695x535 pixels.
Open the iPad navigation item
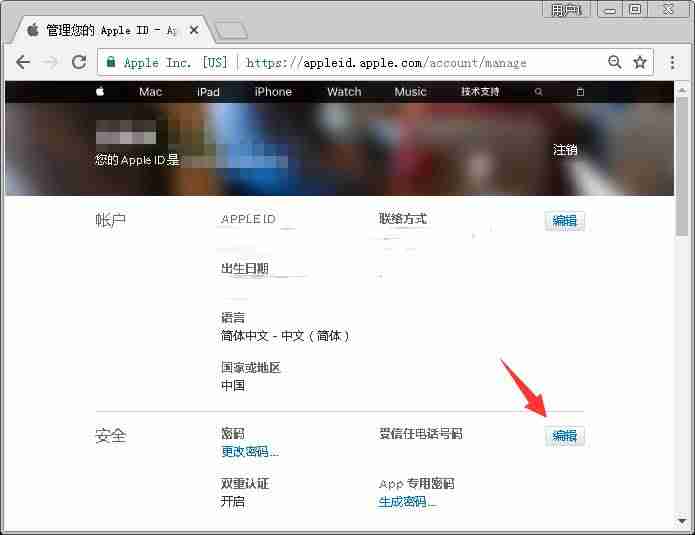[208, 92]
